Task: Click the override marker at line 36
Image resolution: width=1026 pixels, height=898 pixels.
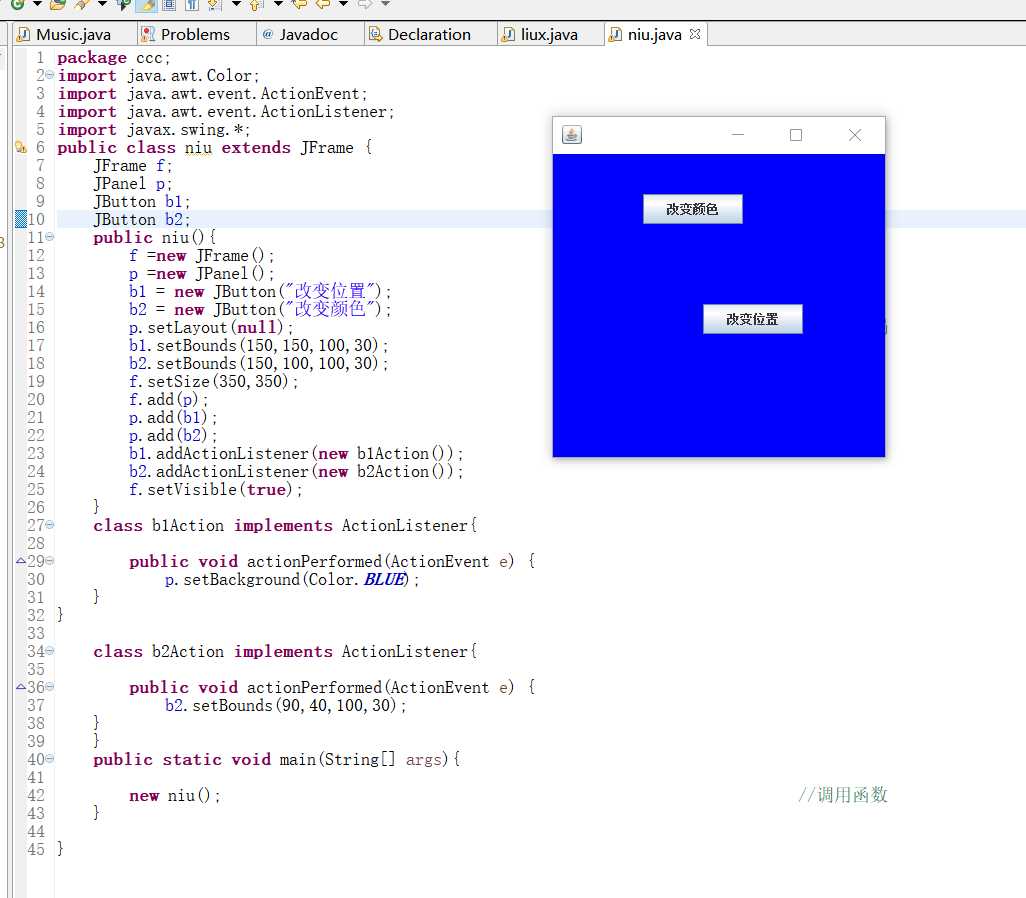Action: 20,687
